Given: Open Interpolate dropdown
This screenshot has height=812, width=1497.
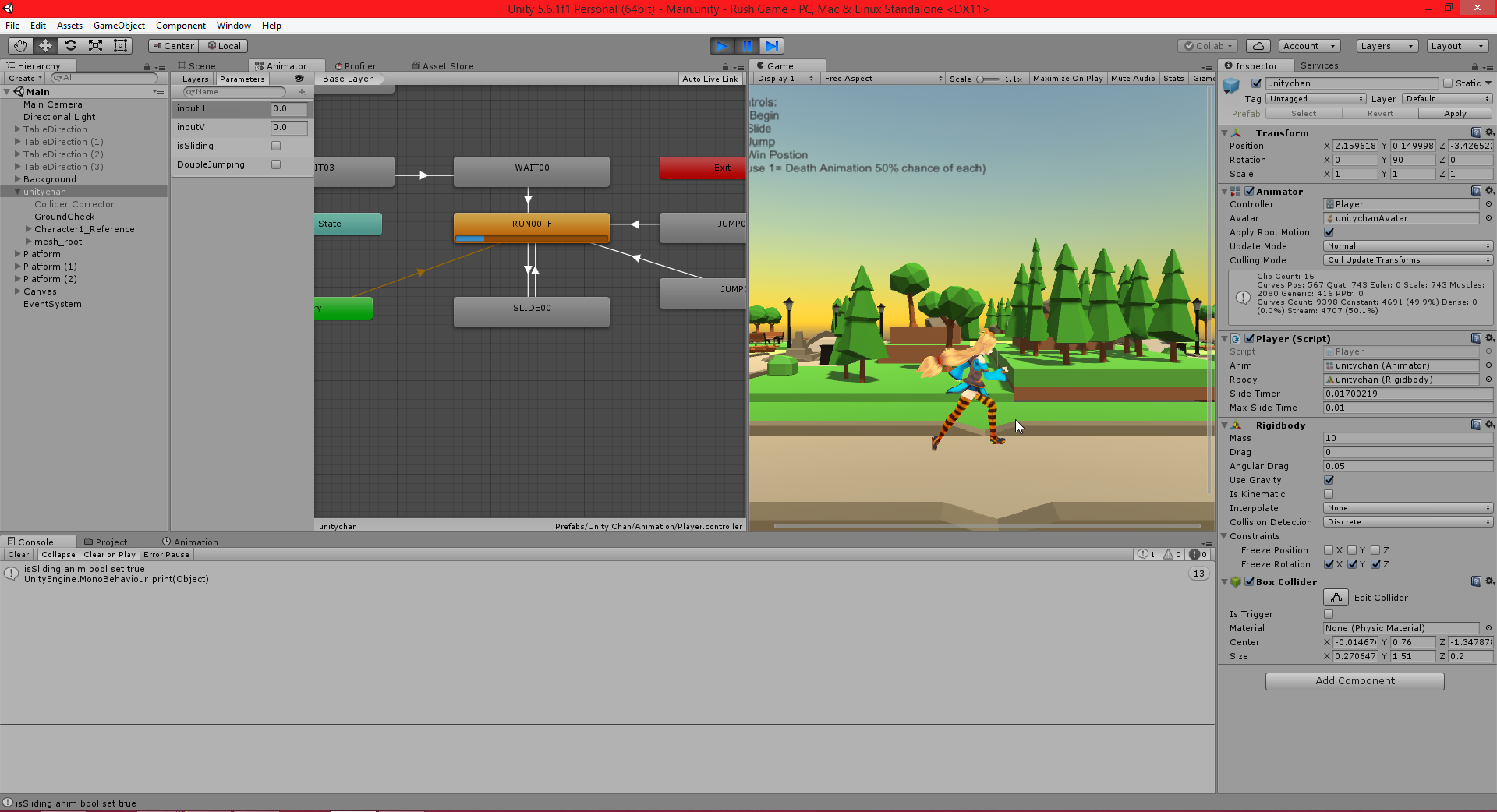Looking at the screenshot, I should (1408, 508).
